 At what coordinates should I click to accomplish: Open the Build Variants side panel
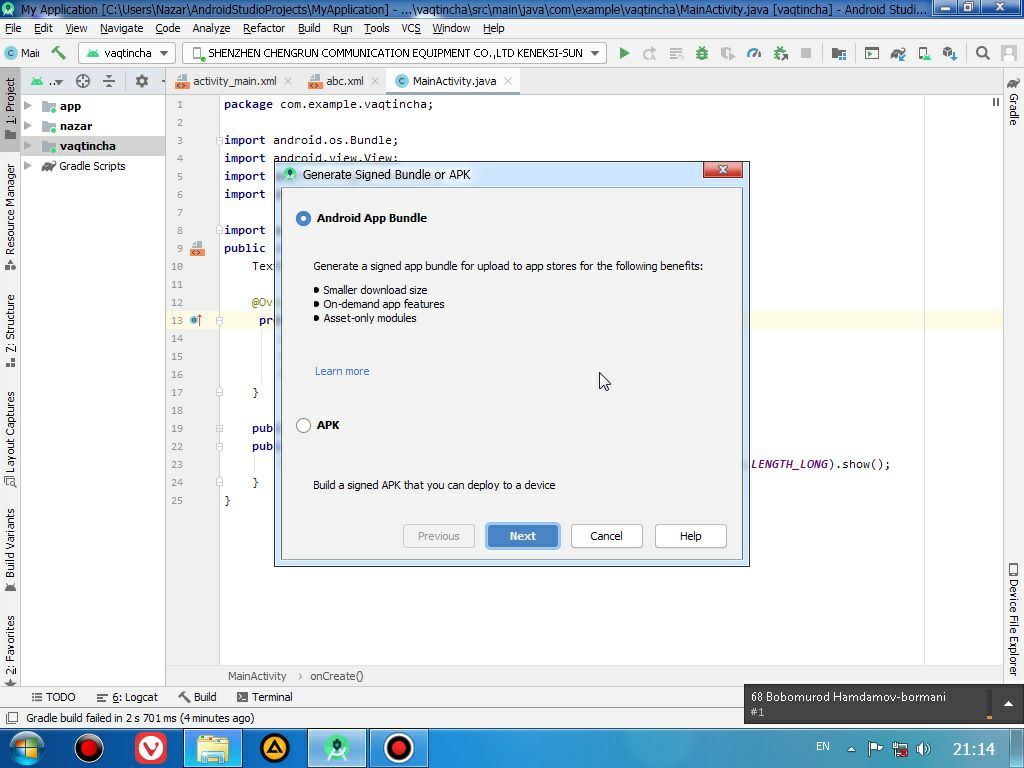click(x=10, y=545)
